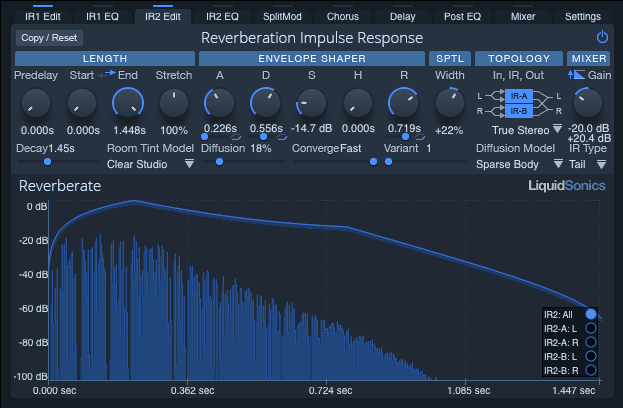The image size is (623, 408).
Task: Switch to the IR2 EQ tab
Action: [222, 17]
